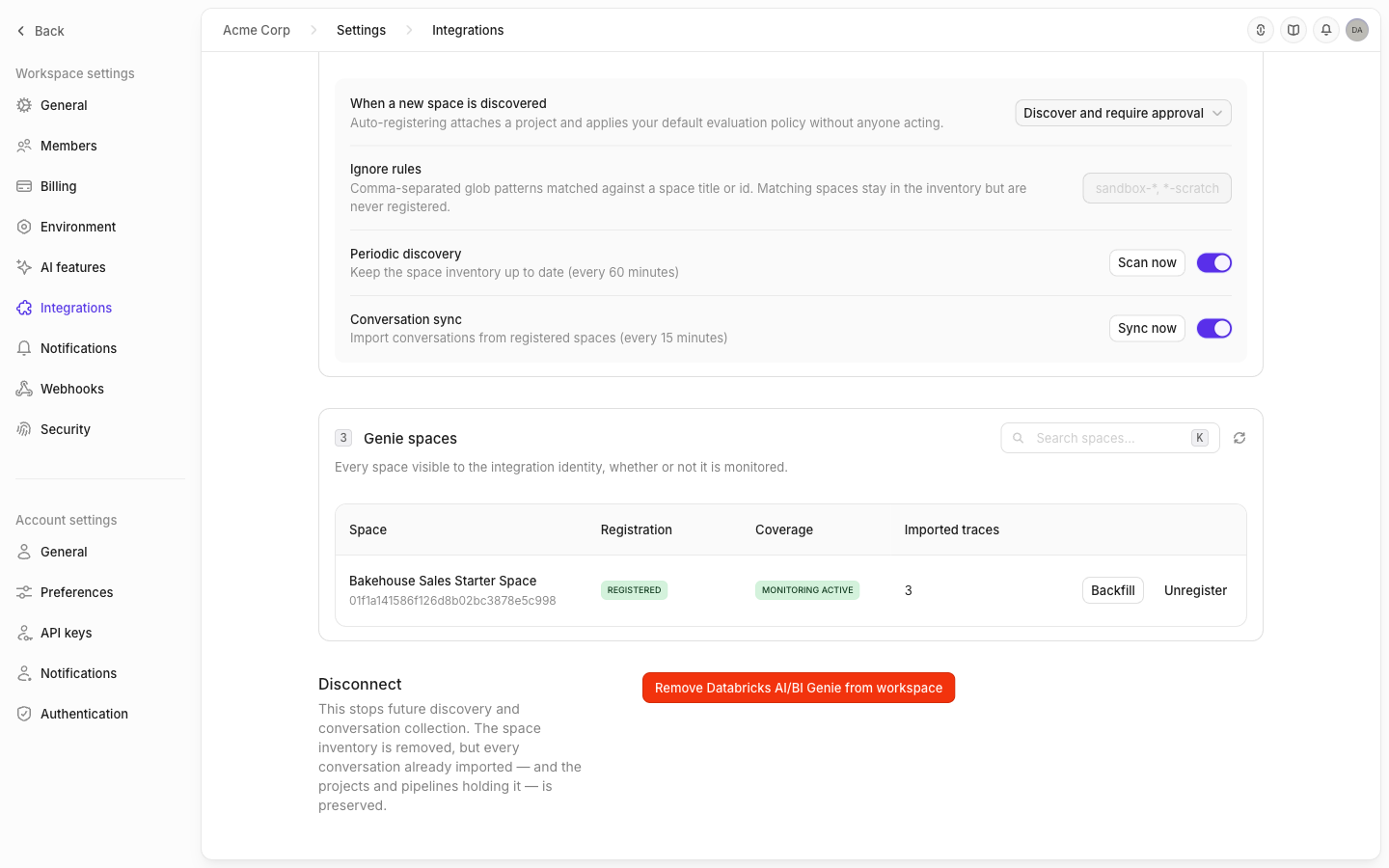Go to AI features settings
This screenshot has height=868, width=1389.
73,267
